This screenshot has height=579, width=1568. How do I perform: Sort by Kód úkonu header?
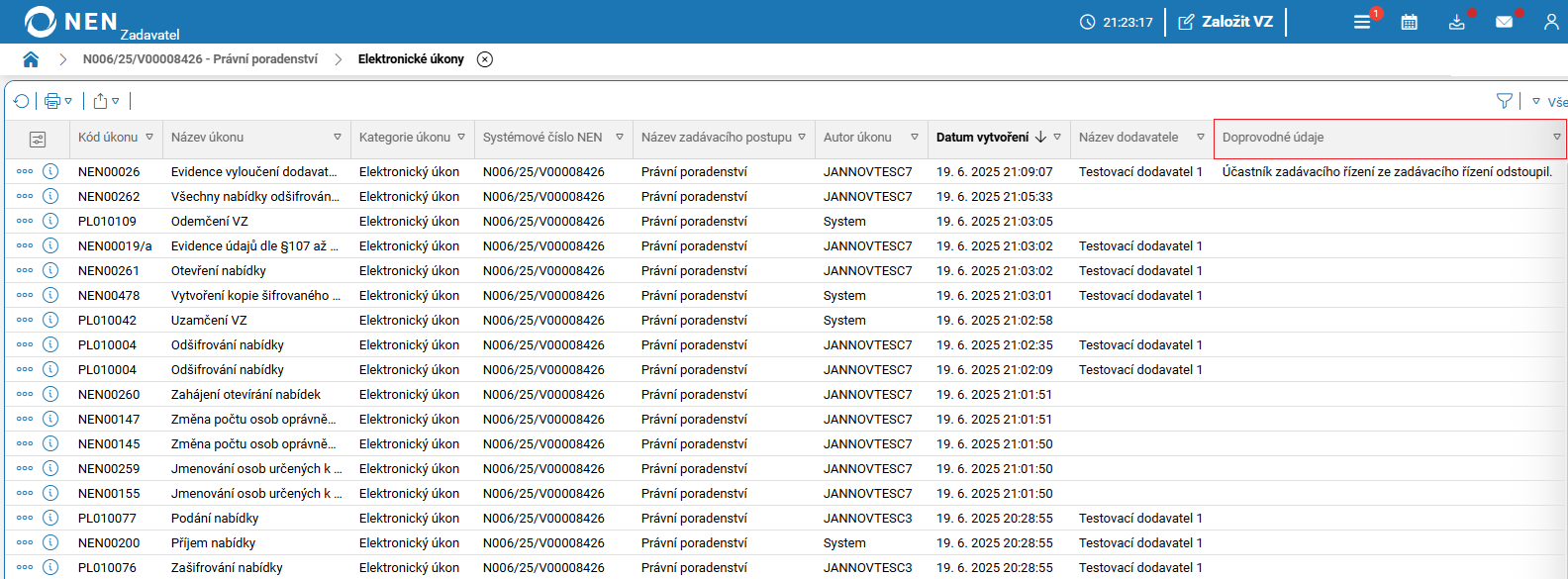tap(108, 138)
